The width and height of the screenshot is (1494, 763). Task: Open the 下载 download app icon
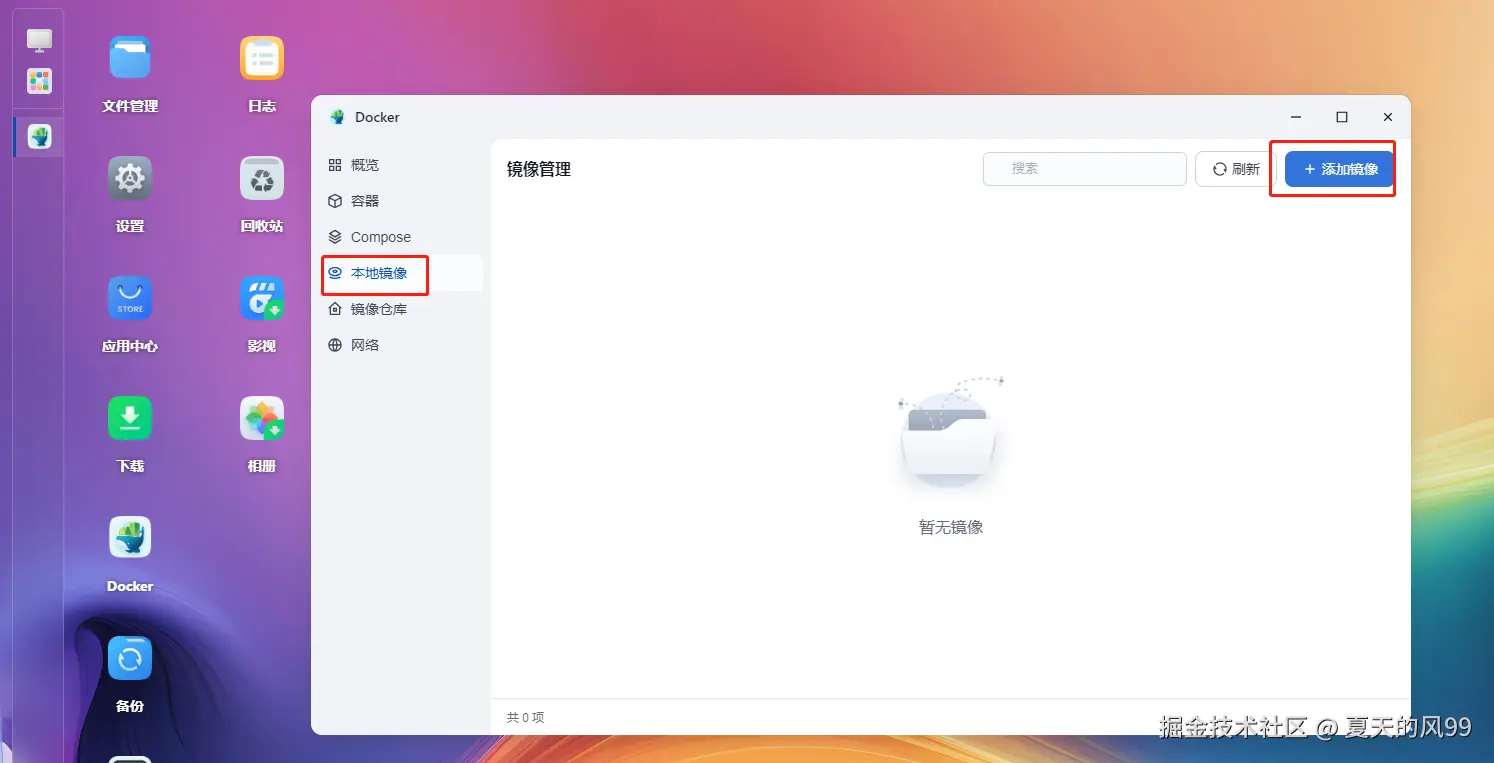click(x=130, y=418)
